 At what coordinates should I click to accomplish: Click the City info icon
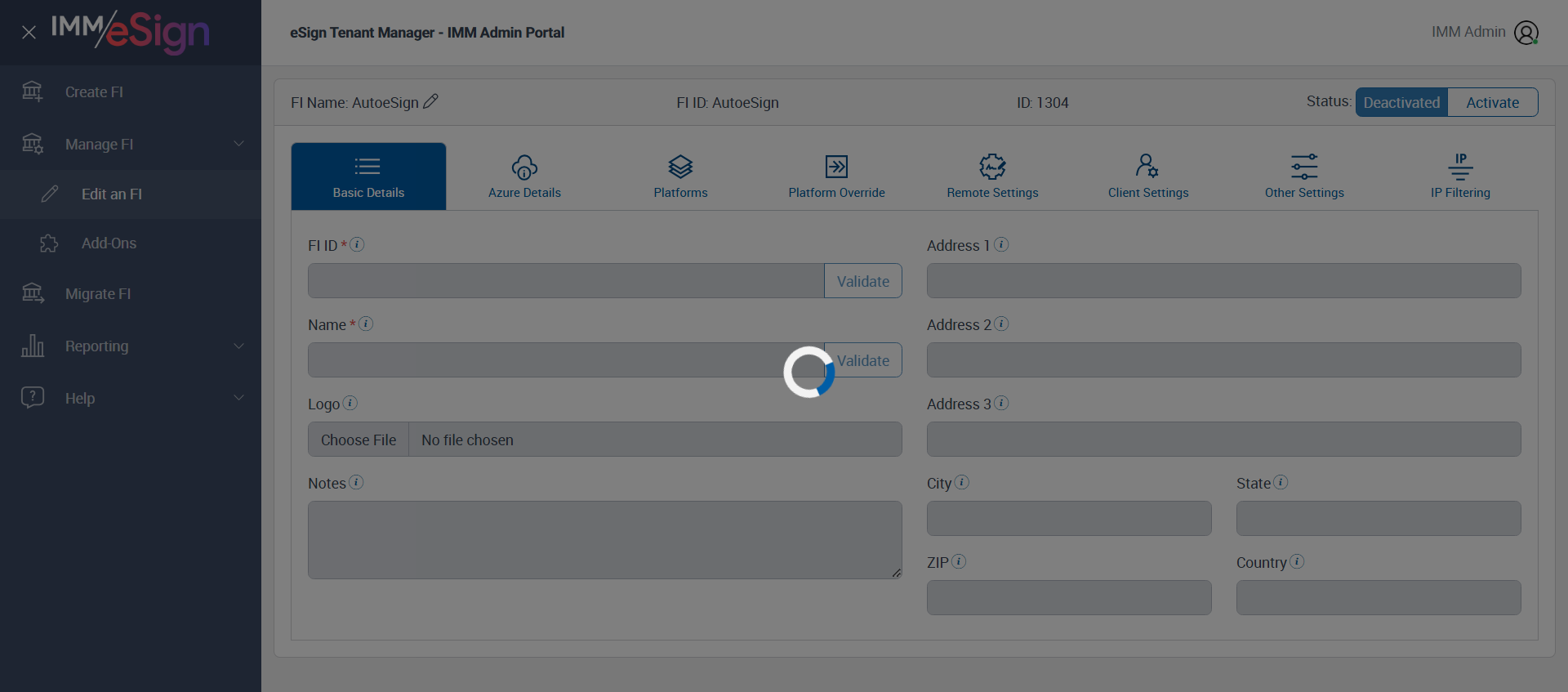point(962,482)
